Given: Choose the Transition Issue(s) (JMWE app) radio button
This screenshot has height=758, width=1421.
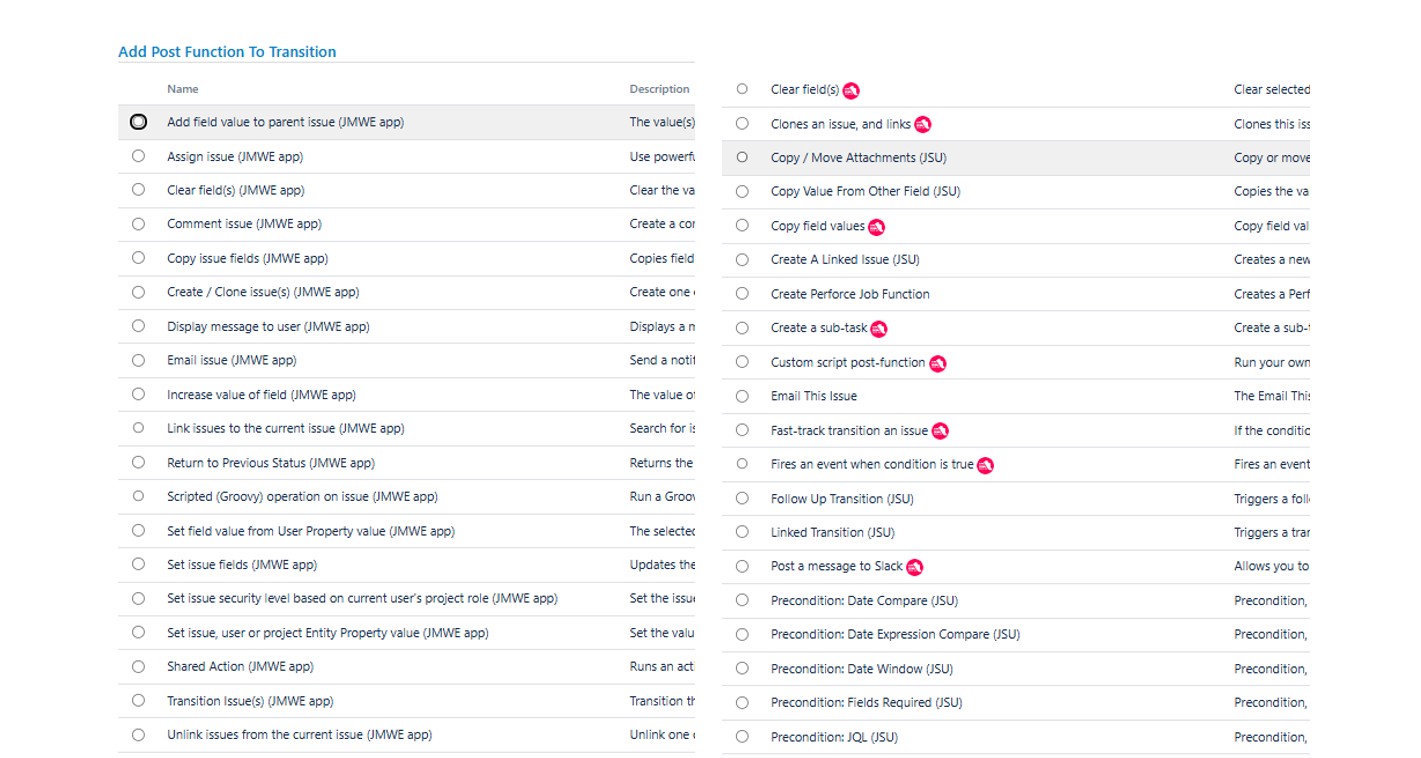Looking at the screenshot, I should (138, 701).
